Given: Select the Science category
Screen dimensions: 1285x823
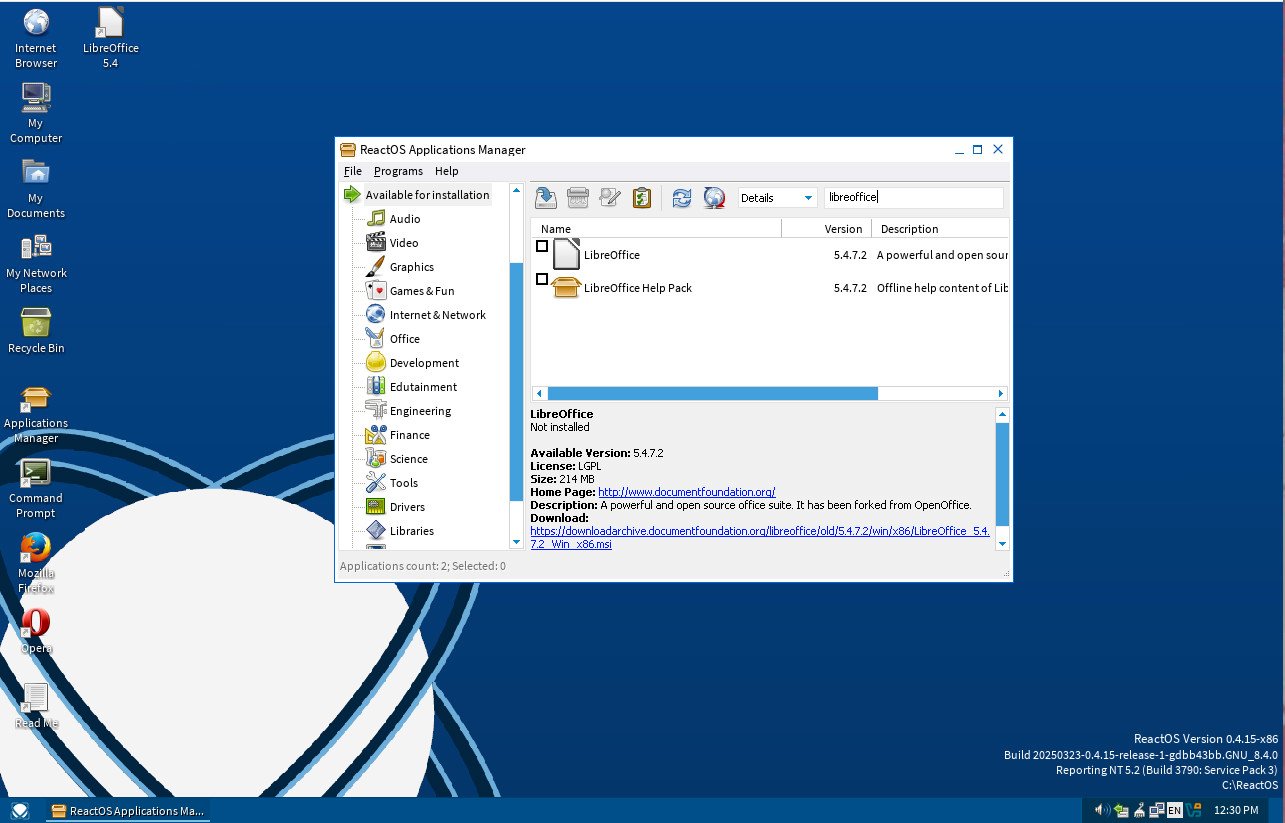Looking at the screenshot, I should point(397,459).
